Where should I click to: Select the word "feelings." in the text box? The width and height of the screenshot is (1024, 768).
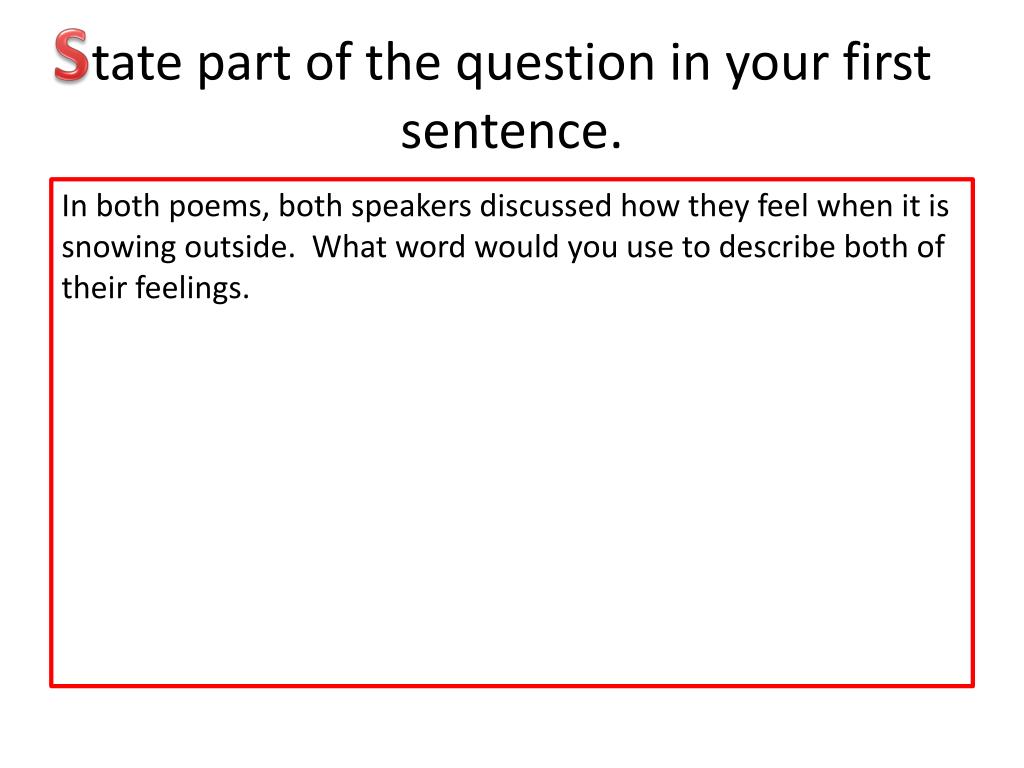pyautogui.click(x=193, y=289)
